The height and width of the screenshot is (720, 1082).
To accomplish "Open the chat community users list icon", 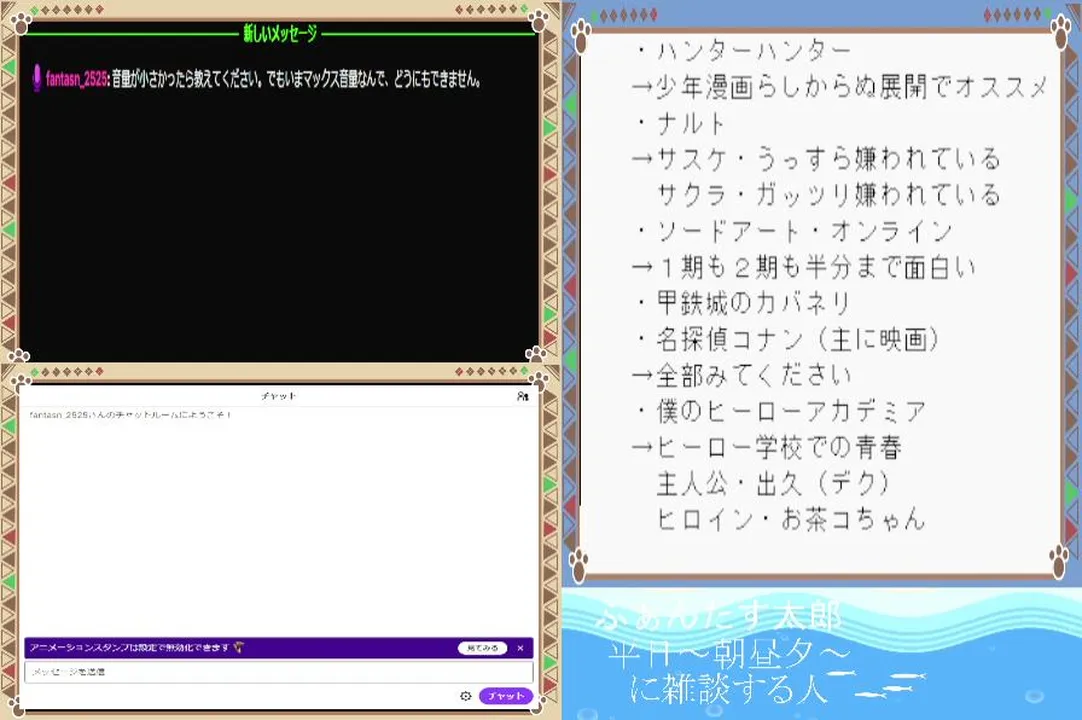I will [x=522, y=396].
